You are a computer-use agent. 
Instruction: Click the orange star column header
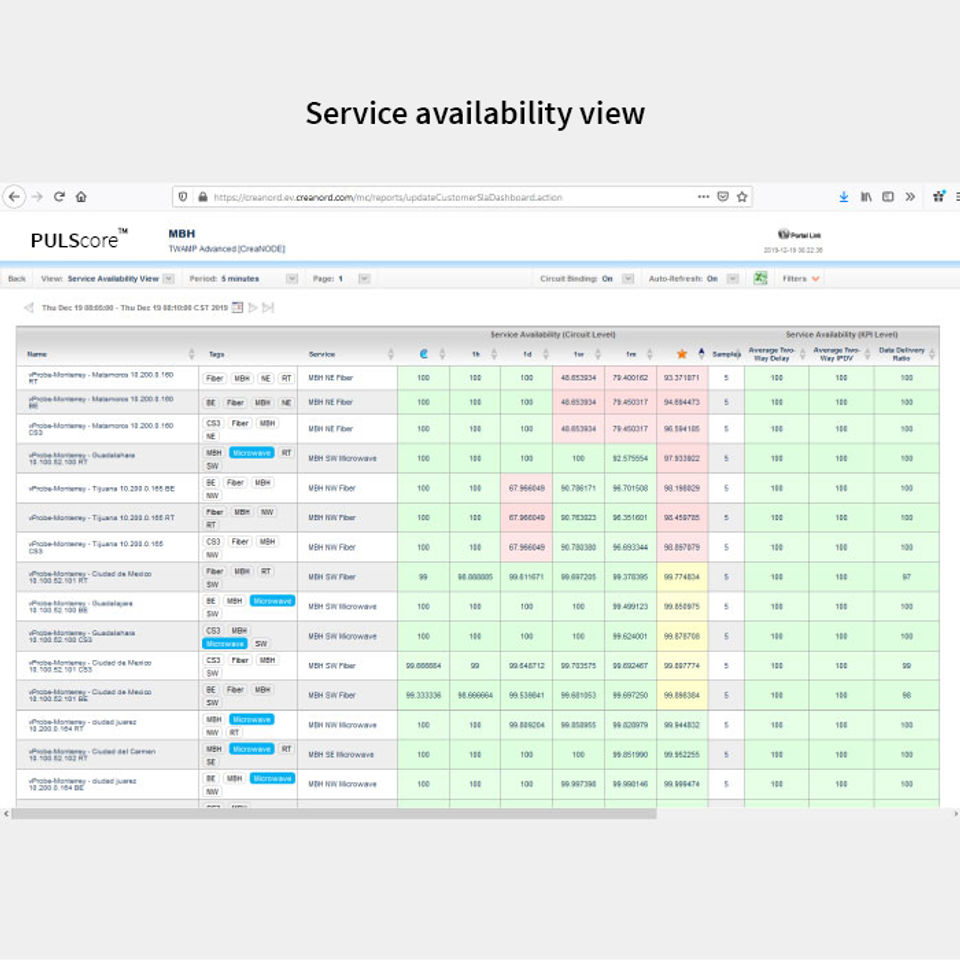[x=681, y=354]
